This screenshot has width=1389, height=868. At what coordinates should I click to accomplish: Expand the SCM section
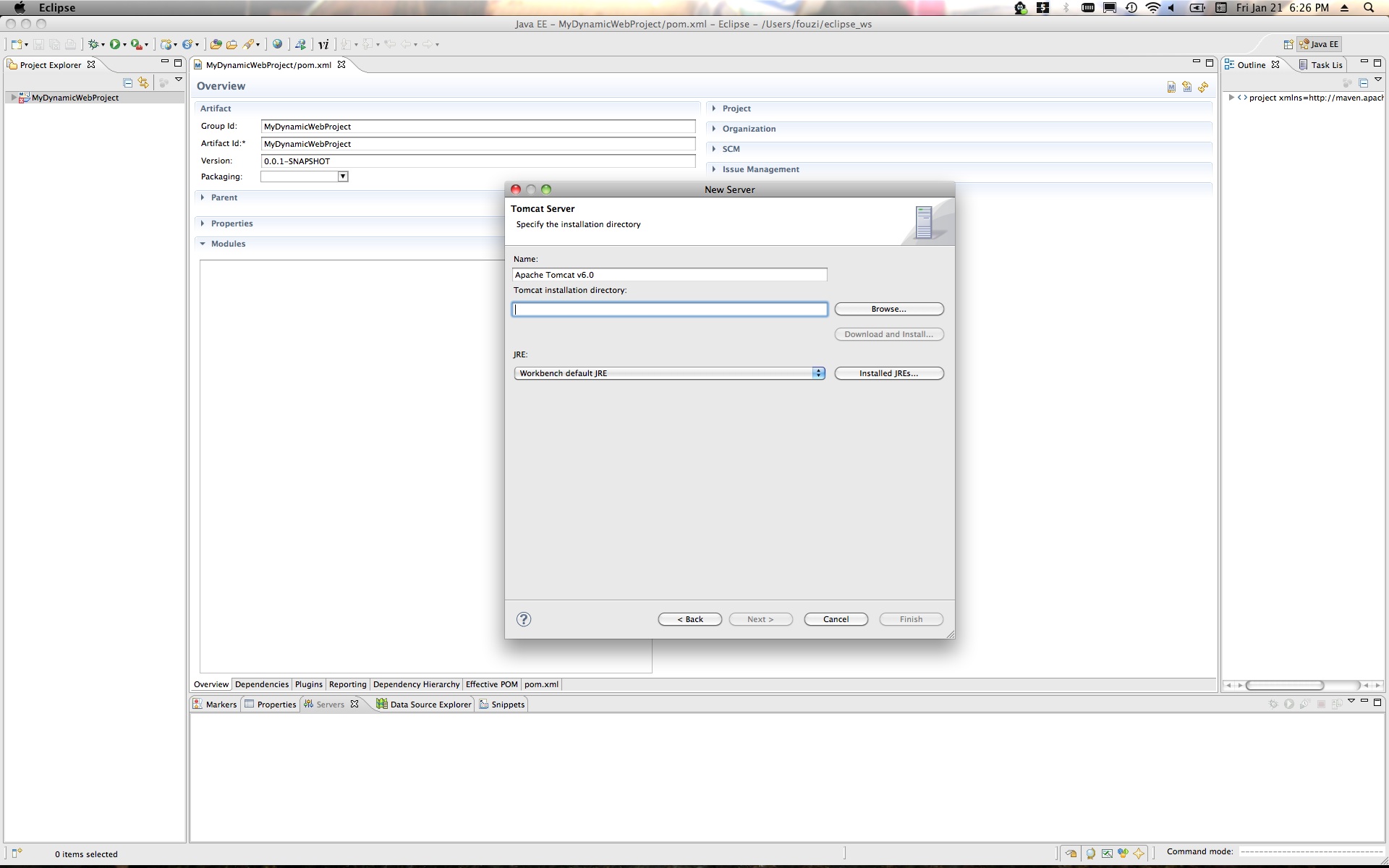[x=714, y=149]
